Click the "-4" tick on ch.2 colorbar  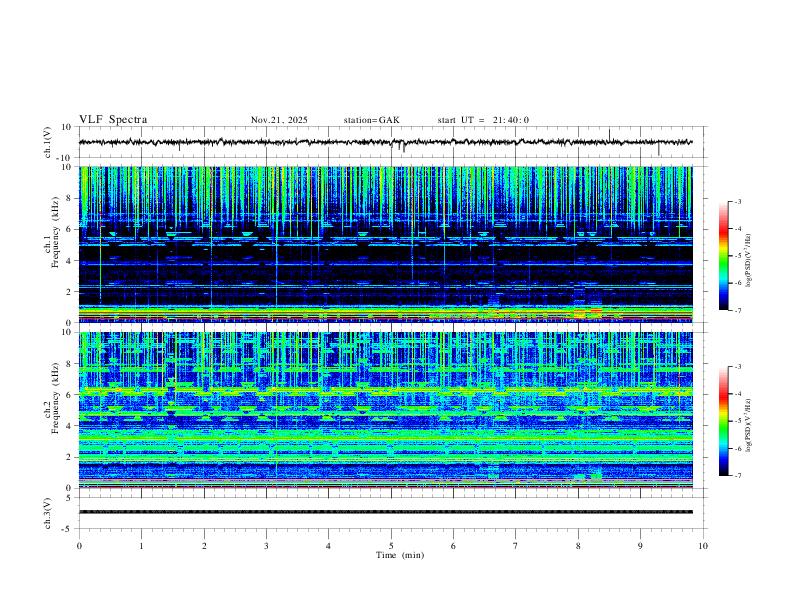[738, 394]
